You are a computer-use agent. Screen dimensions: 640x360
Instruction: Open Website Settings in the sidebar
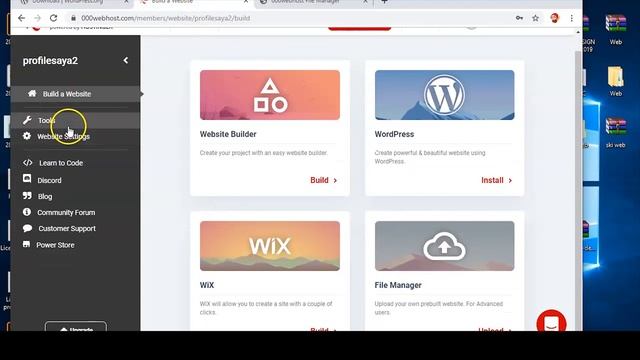tap(63, 136)
